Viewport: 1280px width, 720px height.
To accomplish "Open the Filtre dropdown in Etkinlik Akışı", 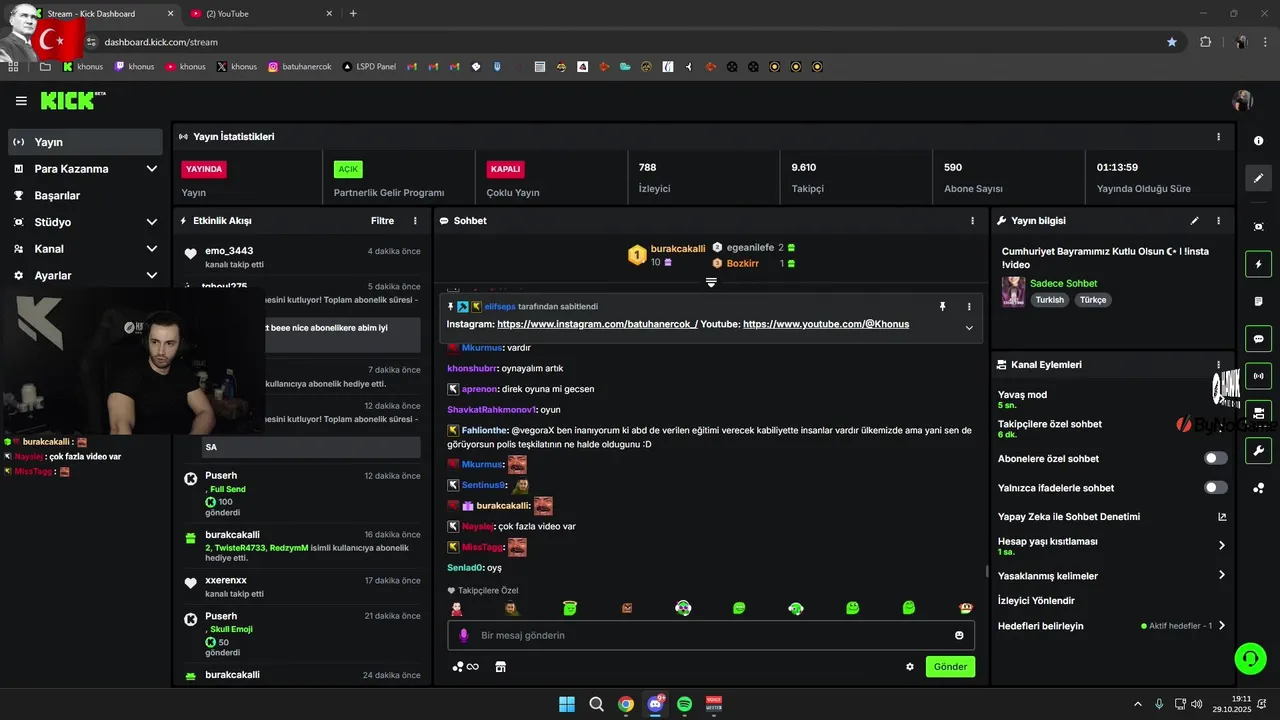I will coord(382,221).
